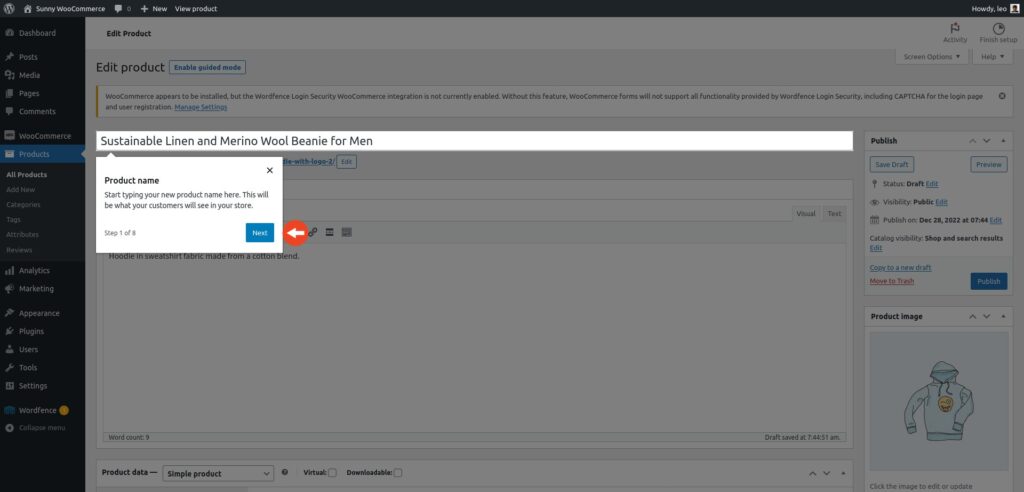The image size is (1024, 492).
Task: Click the Preview button
Action: (x=989, y=165)
